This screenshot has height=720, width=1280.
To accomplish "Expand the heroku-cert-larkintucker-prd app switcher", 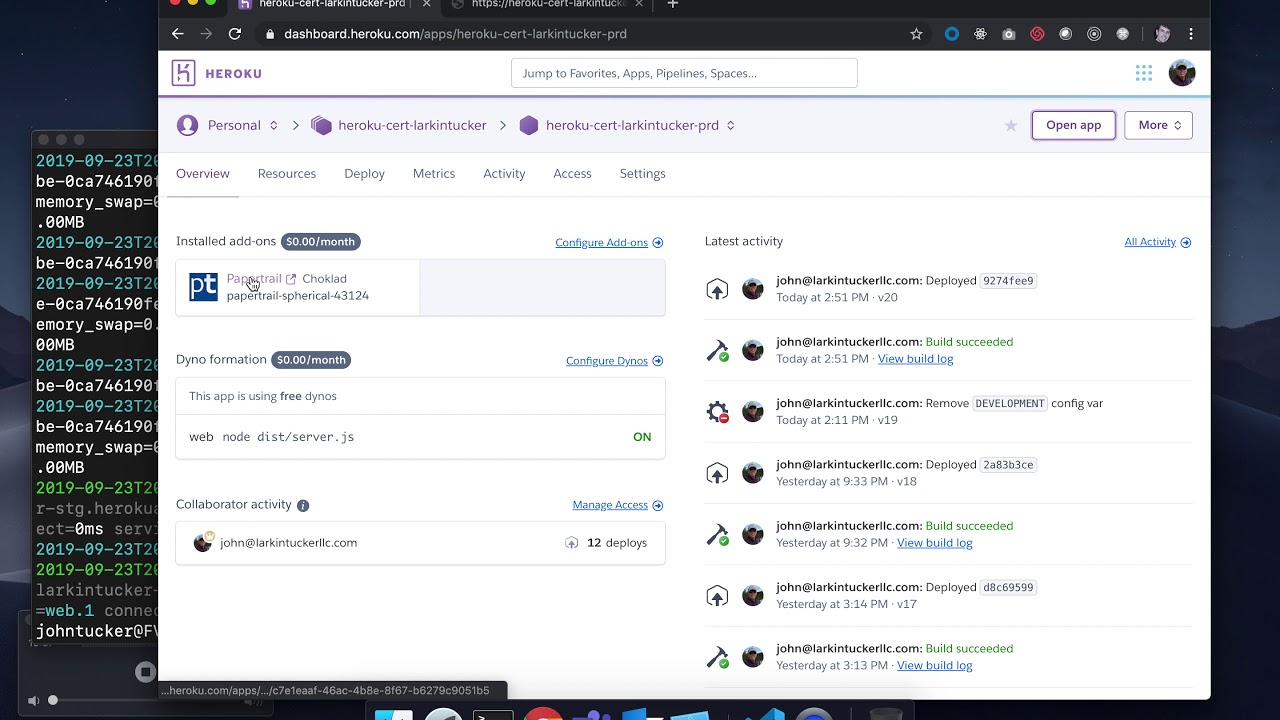I will (x=731, y=125).
